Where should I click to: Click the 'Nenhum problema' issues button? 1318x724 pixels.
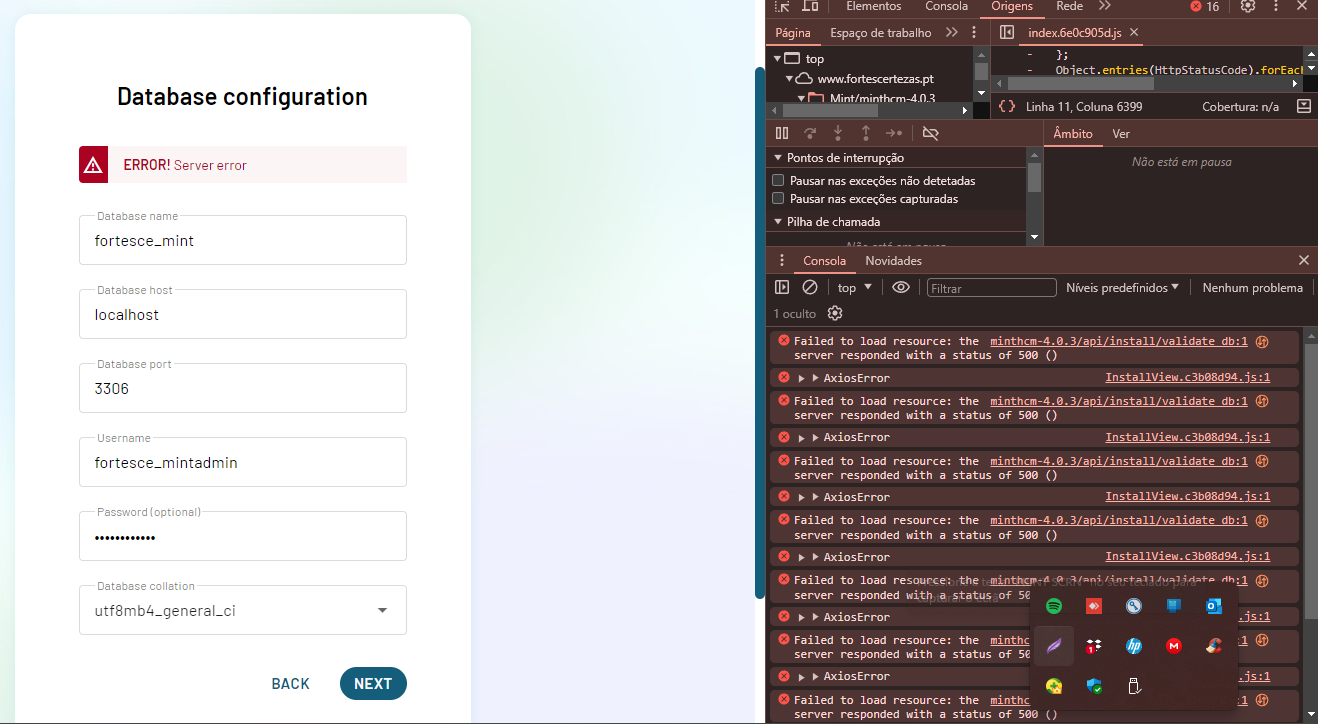(x=1252, y=287)
